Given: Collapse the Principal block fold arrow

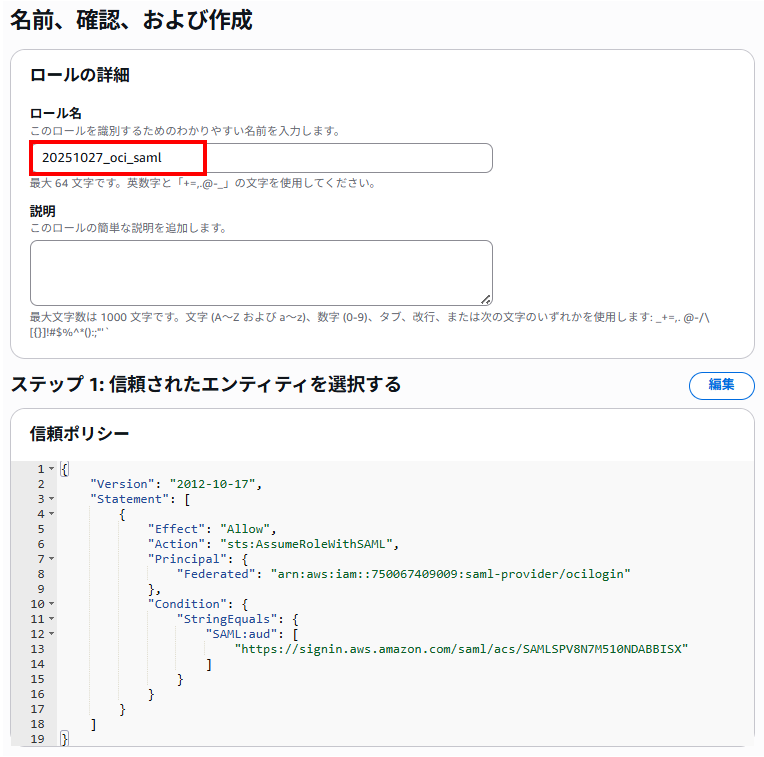Looking at the screenshot, I should point(51,559).
